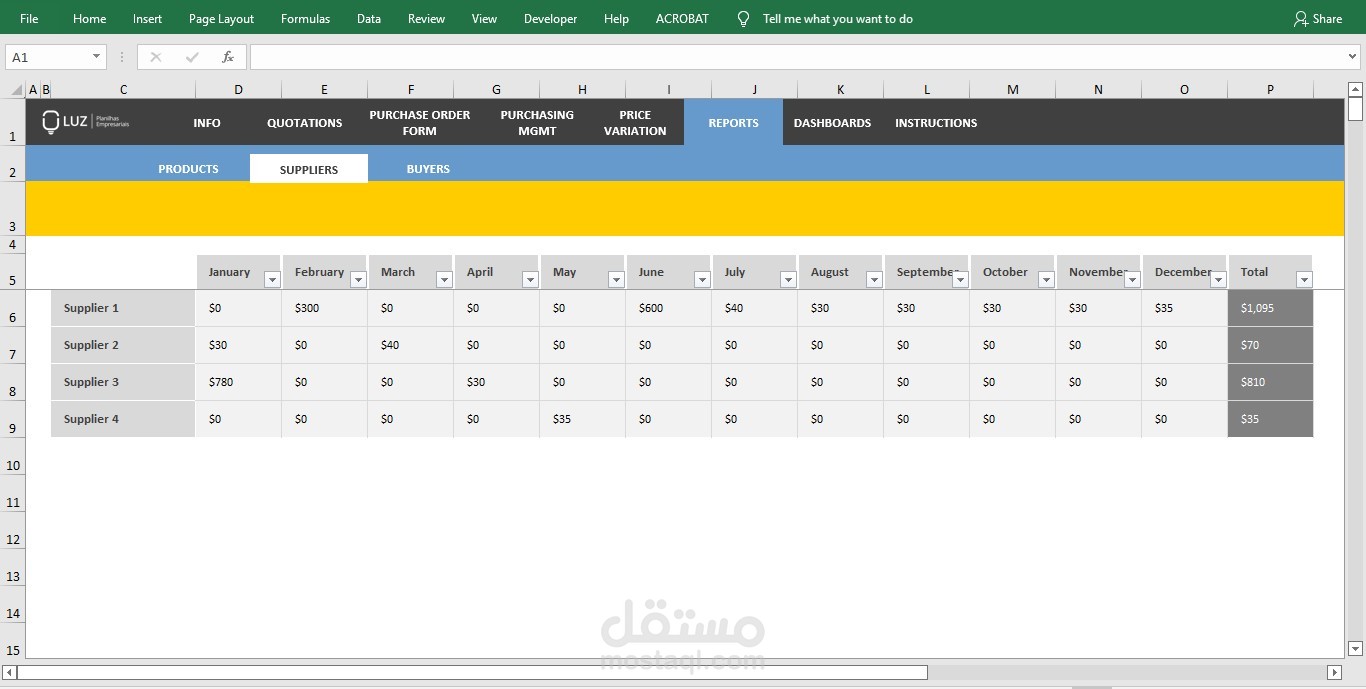This screenshot has height=689, width=1366.
Task: Click the Insert Function fx icon
Action: 228,57
